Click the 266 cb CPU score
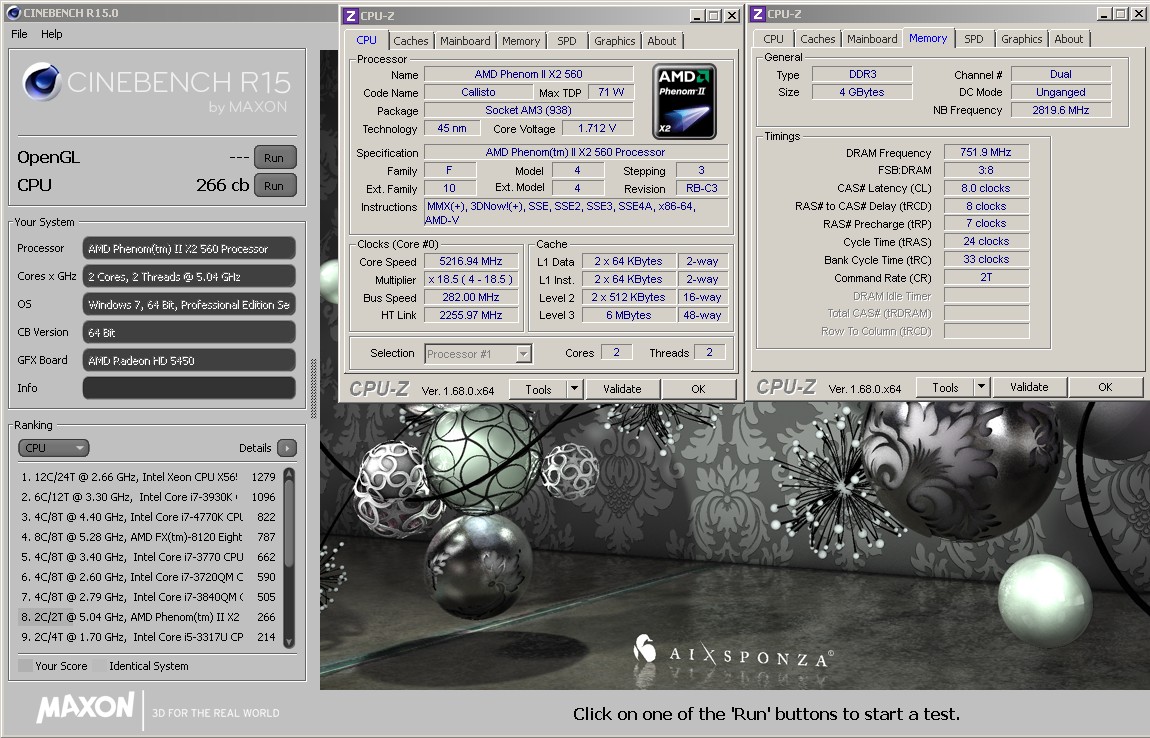Screen dimensions: 1150x738 222,186
